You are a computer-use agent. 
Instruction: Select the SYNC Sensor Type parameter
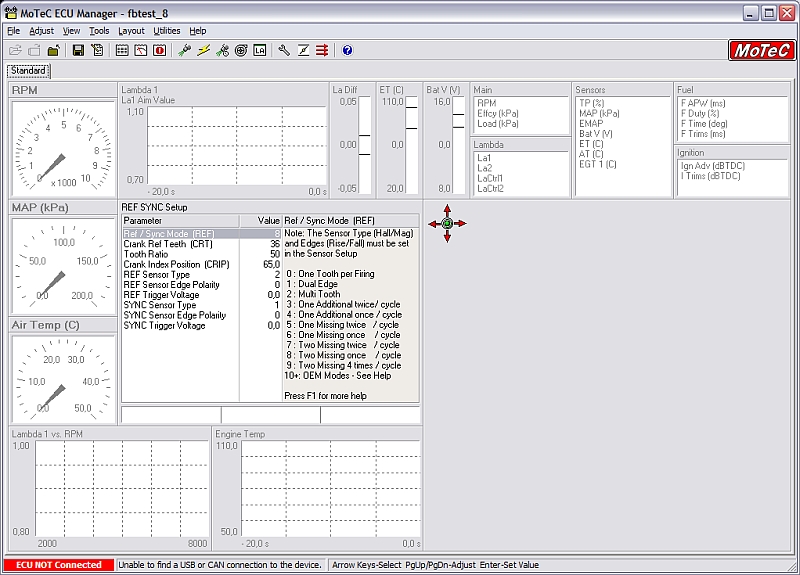[202, 305]
